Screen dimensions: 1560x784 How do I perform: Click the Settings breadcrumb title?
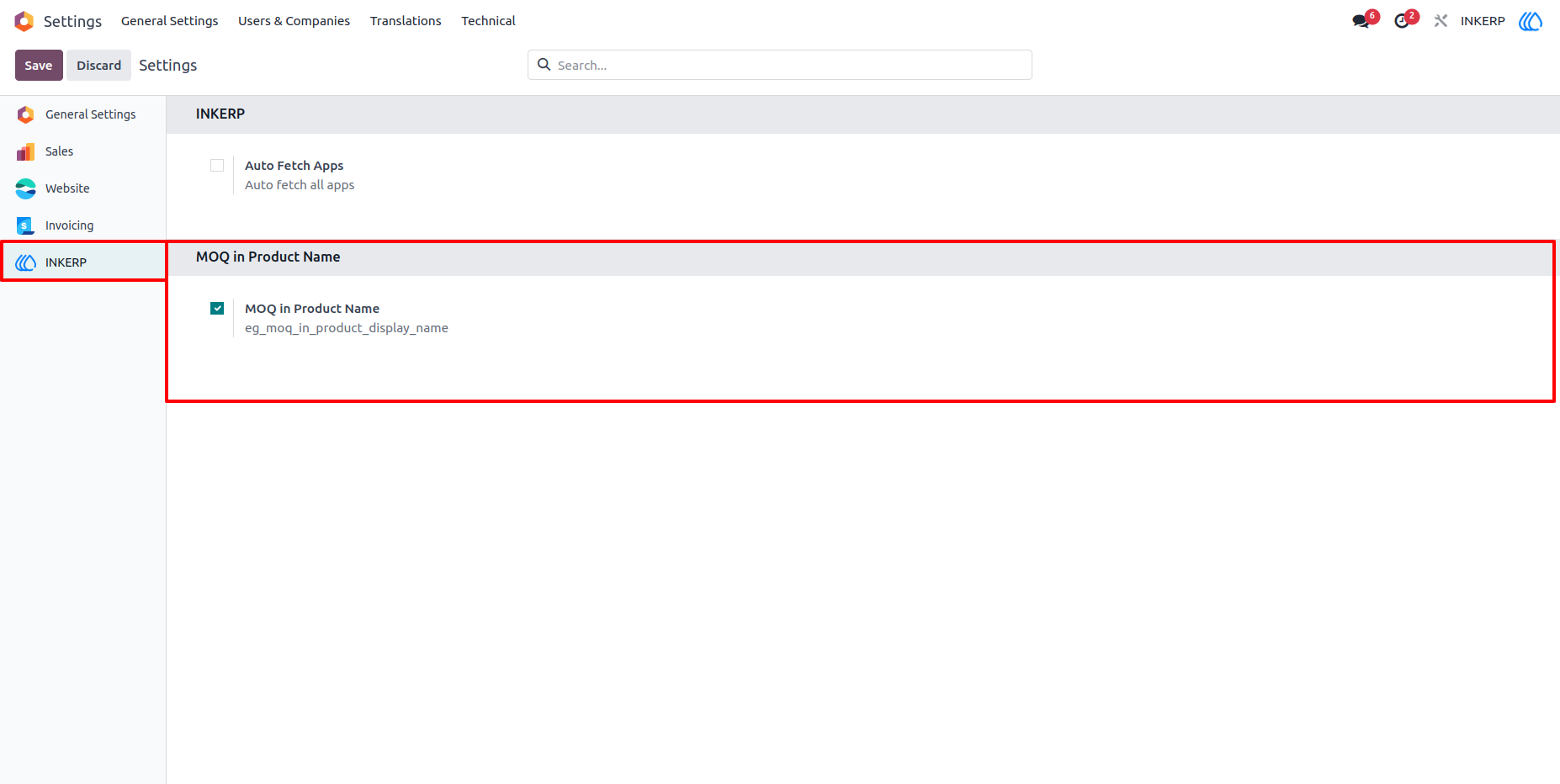coord(167,66)
